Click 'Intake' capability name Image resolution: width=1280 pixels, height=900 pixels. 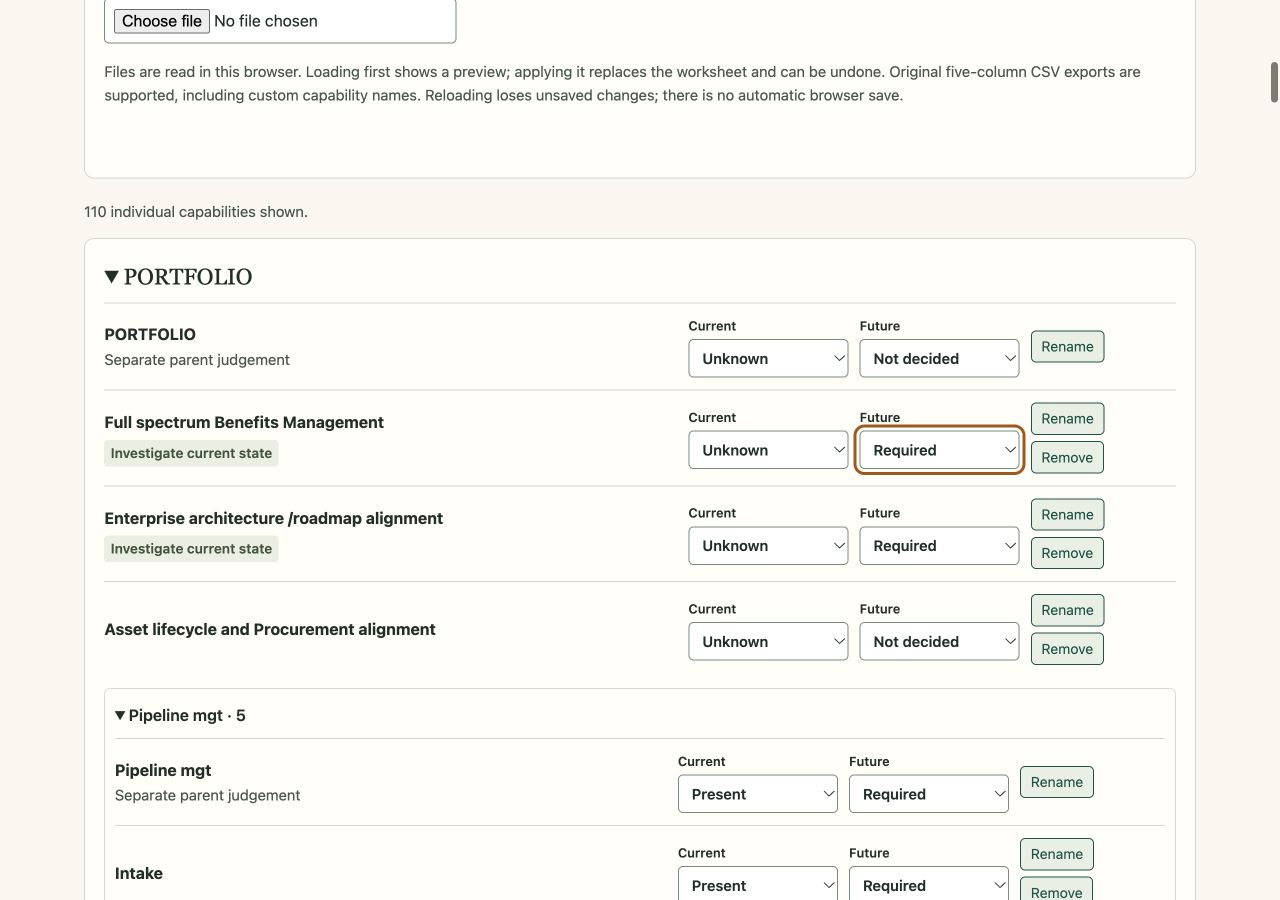coord(139,873)
